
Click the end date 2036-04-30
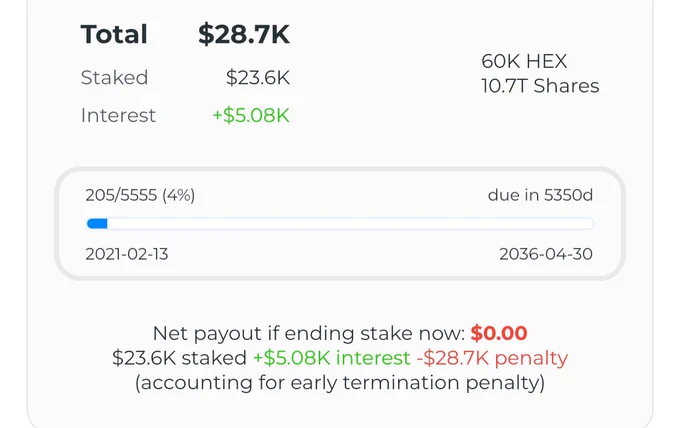click(x=546, y=254)
